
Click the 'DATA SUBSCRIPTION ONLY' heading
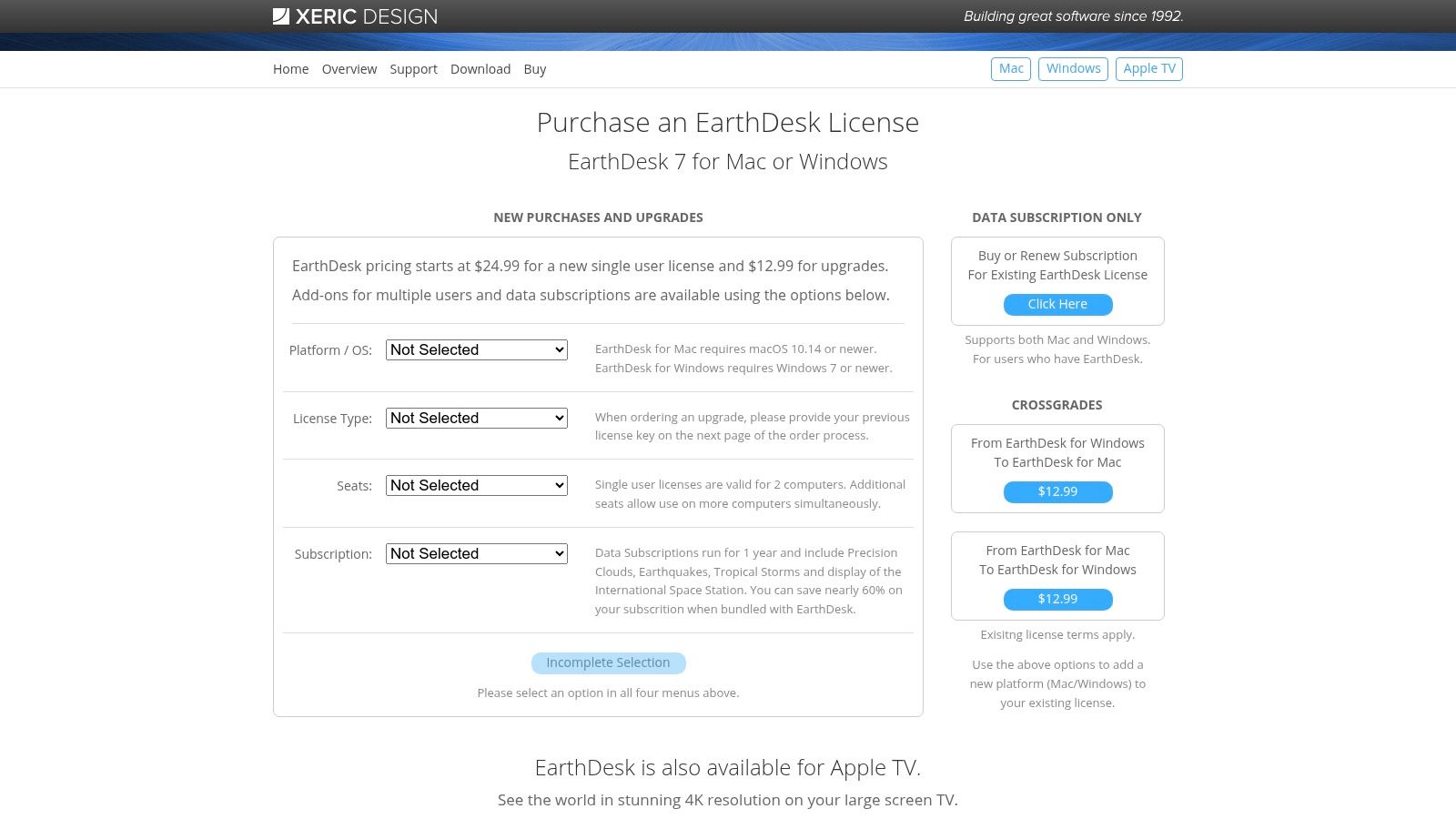pos(1057,217)
